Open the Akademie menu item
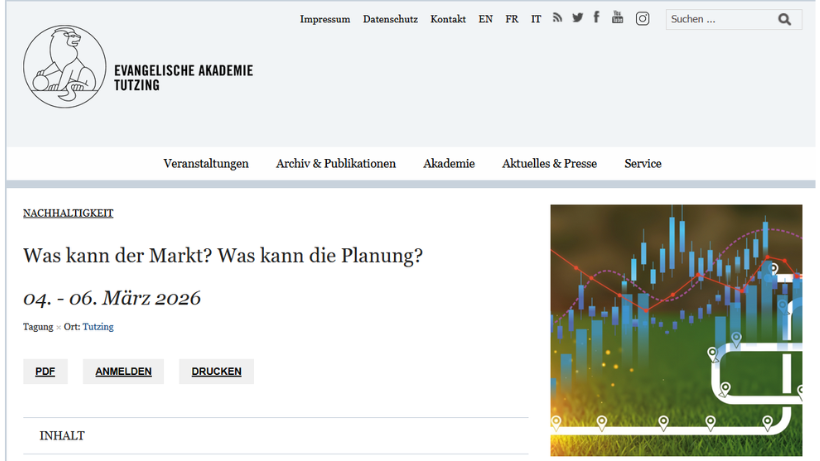The height and width of the screenshot is (461, 820). [449, 164]
